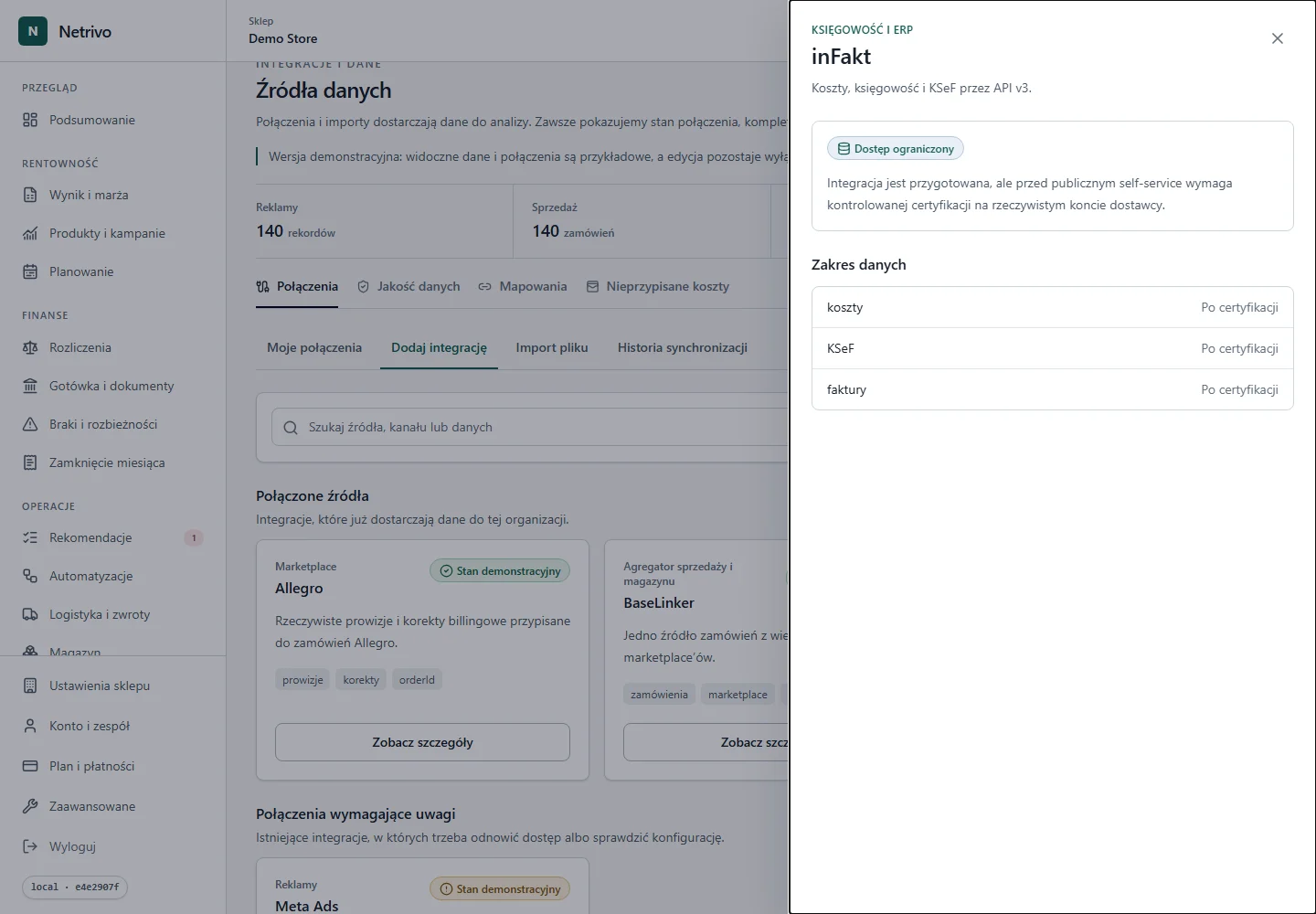Click the Rekomendacje checklist icon

click(30, 537)
